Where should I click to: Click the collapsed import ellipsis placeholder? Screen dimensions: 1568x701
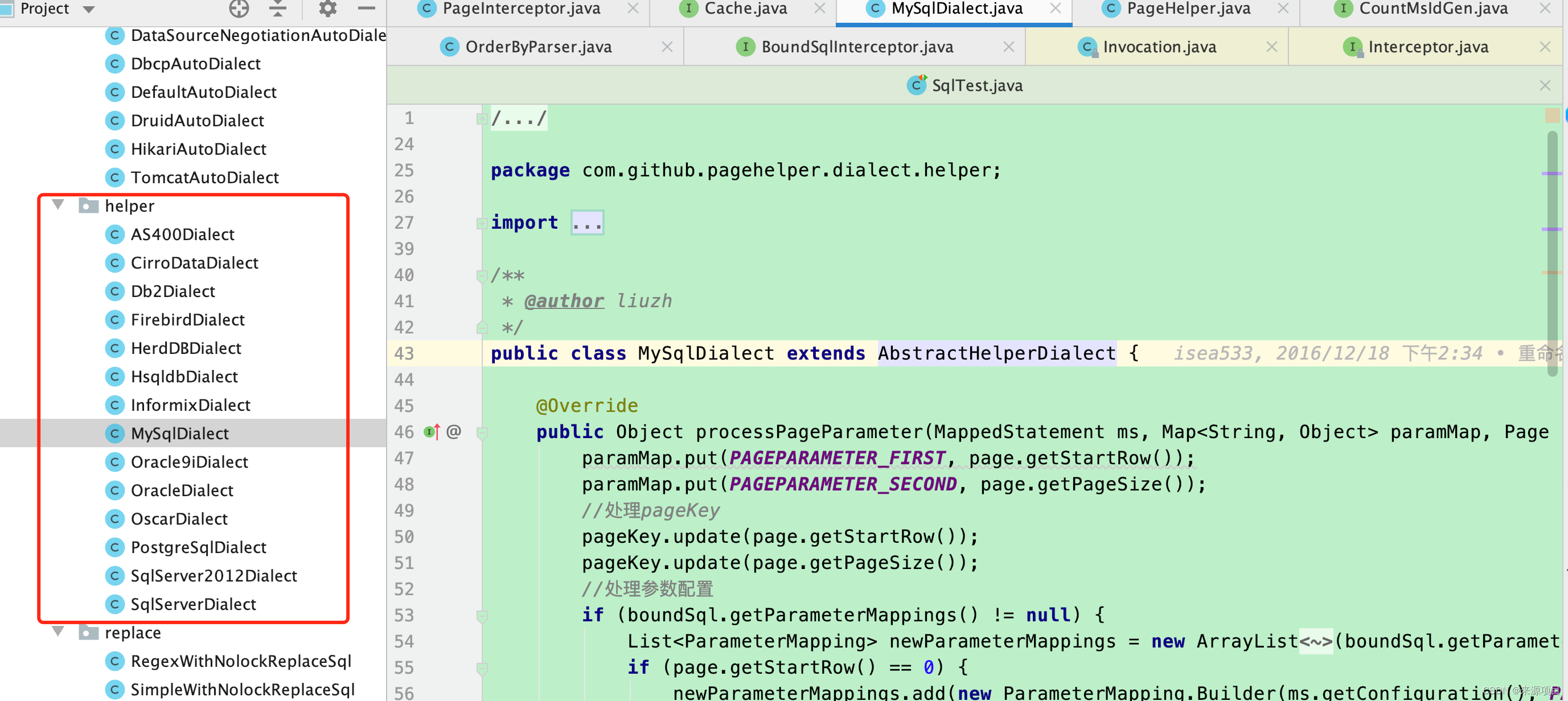[x=587, y=222]
